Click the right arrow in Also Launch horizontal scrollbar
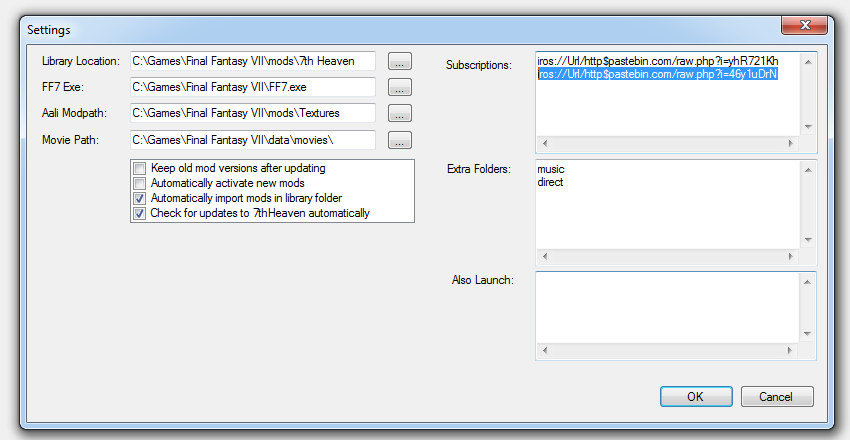This screenshot has width=850, height=440. click(x=790, y=351)
